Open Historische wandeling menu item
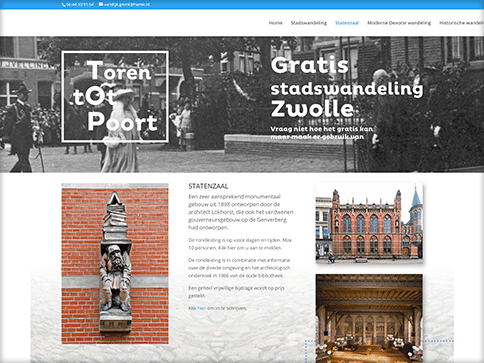 (x=462, y=23)
